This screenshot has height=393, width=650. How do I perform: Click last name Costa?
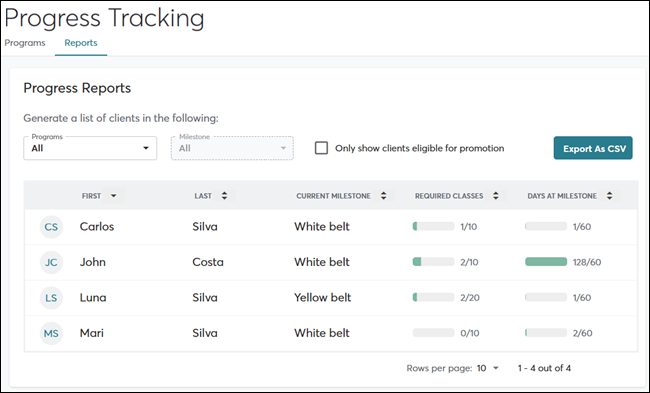(208, 262)
